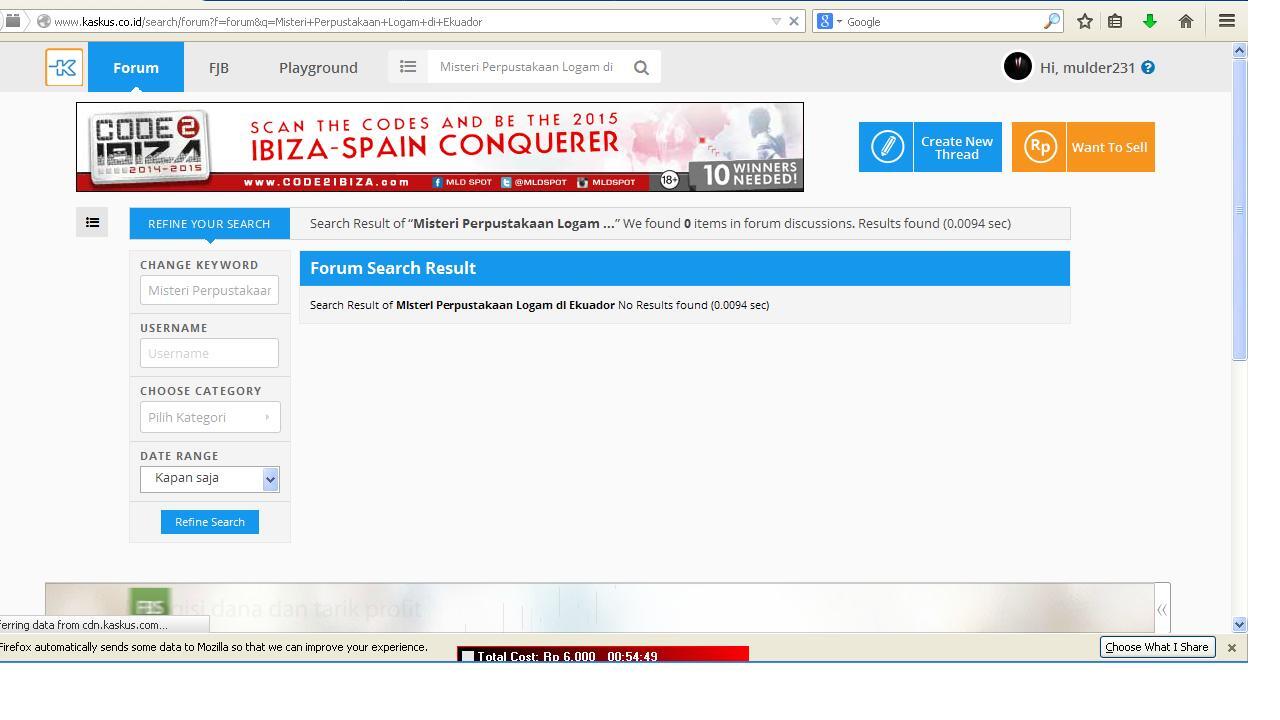Click the Kaskus logo icon
Viewport: 1280px width, 720px height.
point(64,67)
